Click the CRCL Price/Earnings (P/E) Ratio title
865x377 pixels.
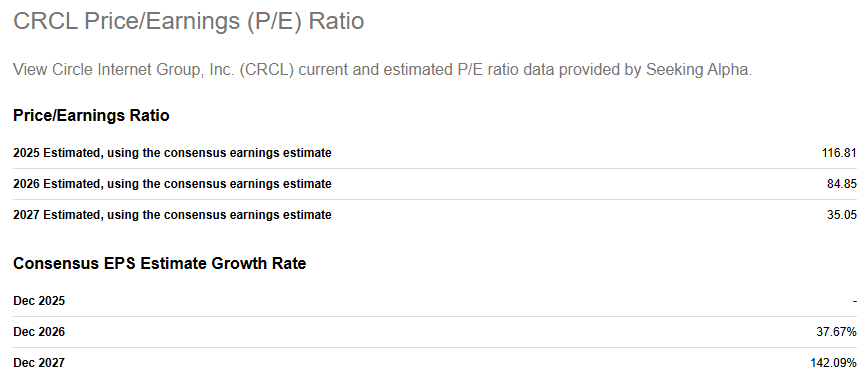coord(189,22)
